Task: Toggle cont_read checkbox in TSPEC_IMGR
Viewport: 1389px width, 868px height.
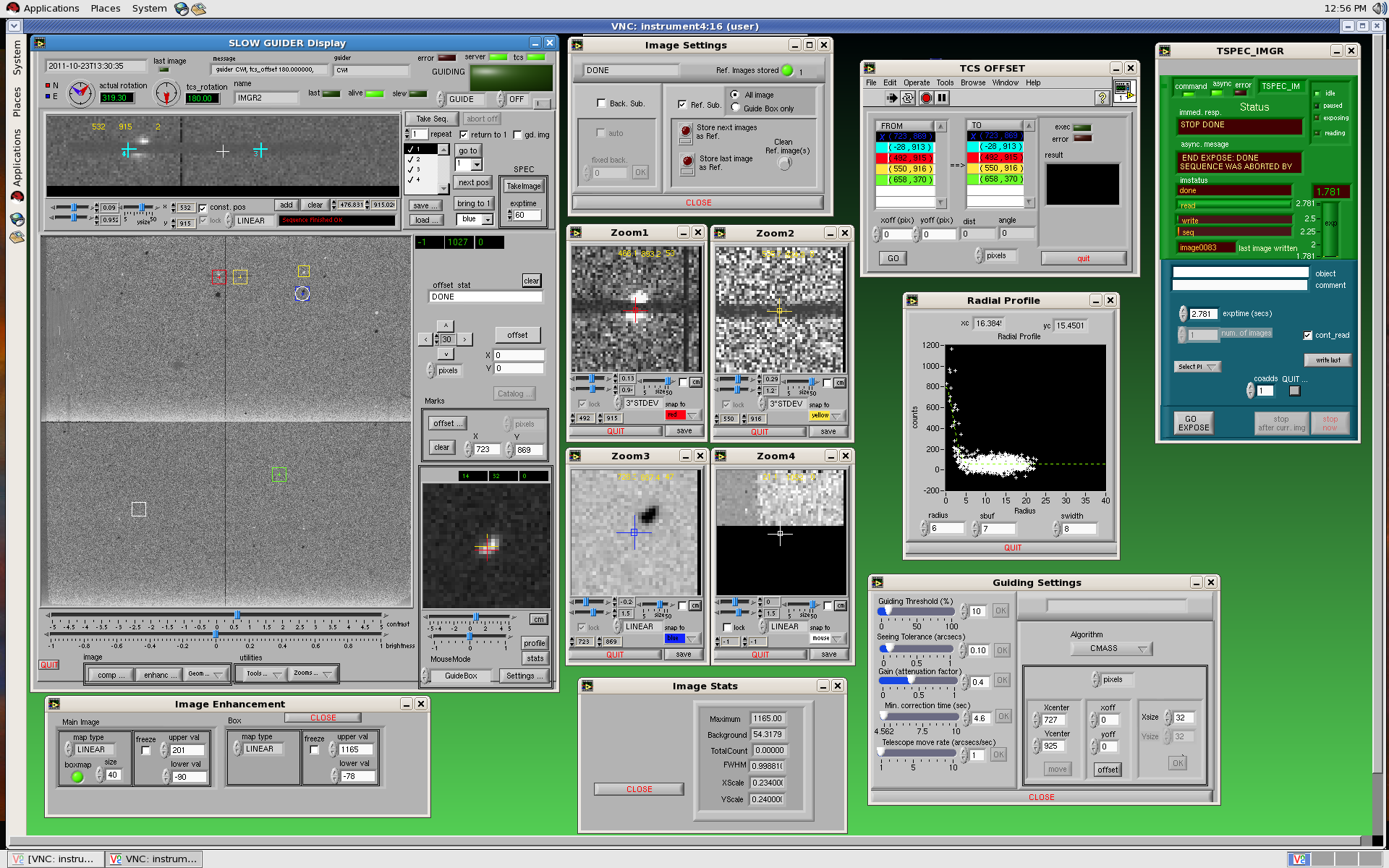Action: click(1308, 335)
